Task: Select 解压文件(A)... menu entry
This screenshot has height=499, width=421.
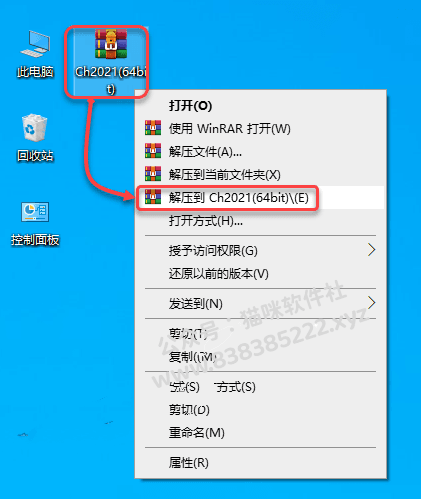Action: [x=205, y=152]
